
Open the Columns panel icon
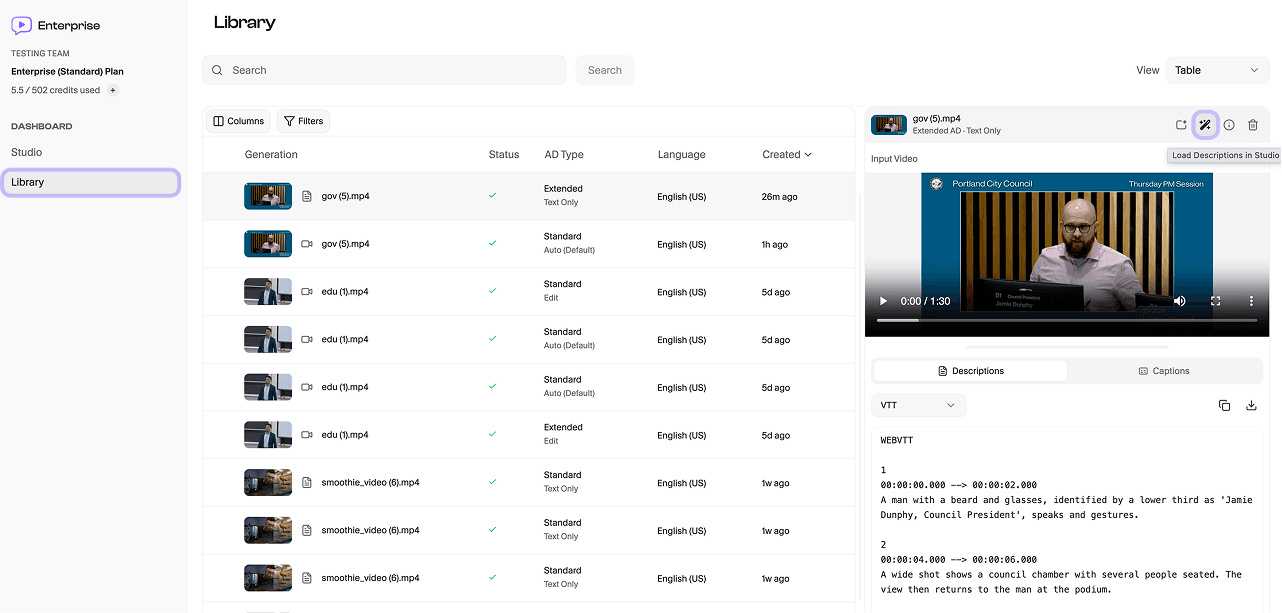[x=238, y=120]
